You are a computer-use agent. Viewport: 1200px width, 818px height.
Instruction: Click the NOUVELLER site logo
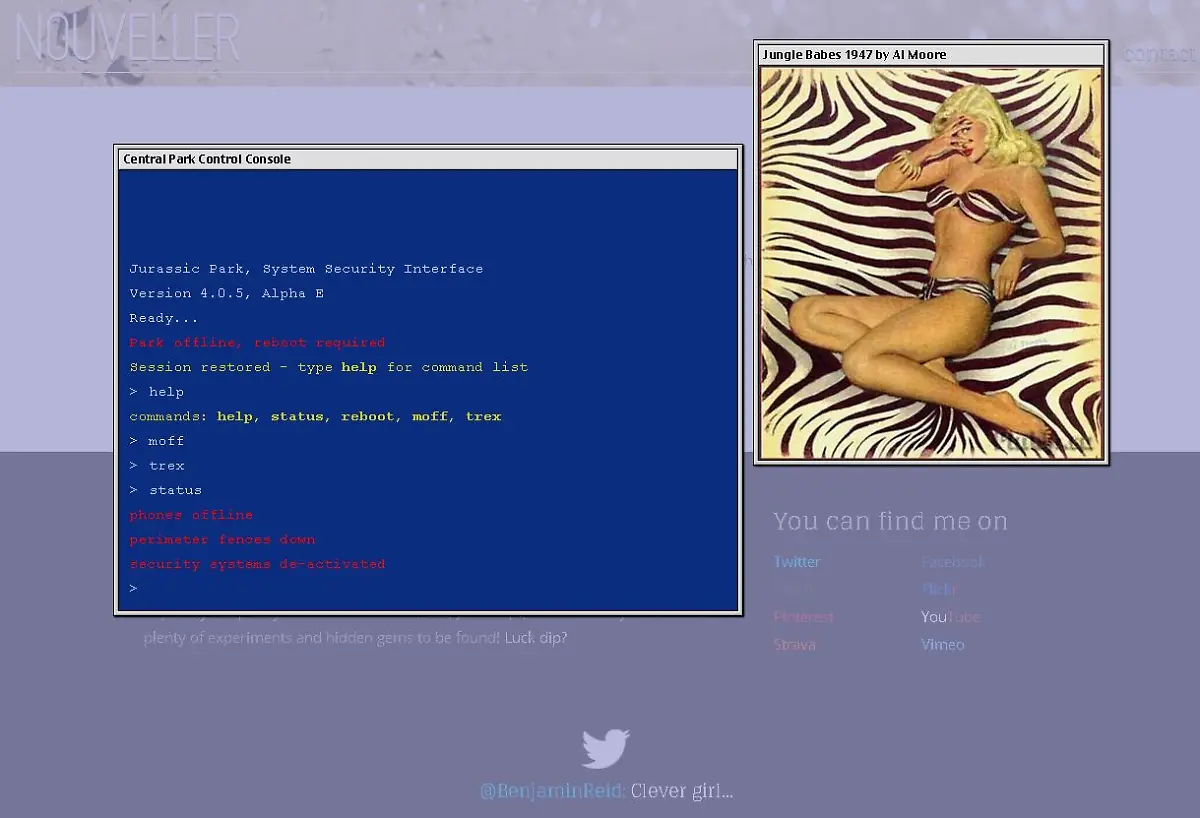click(x=128, y=39)
